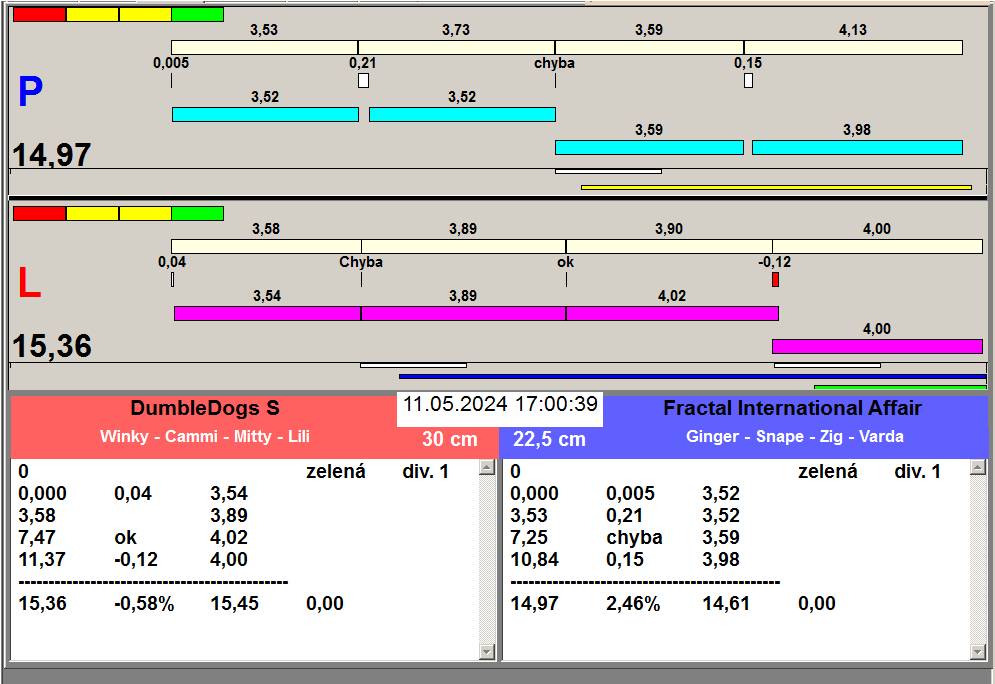Click -0,58% in the DumbleDogs list
995x684 pixels.
click(x=144, y=603)
